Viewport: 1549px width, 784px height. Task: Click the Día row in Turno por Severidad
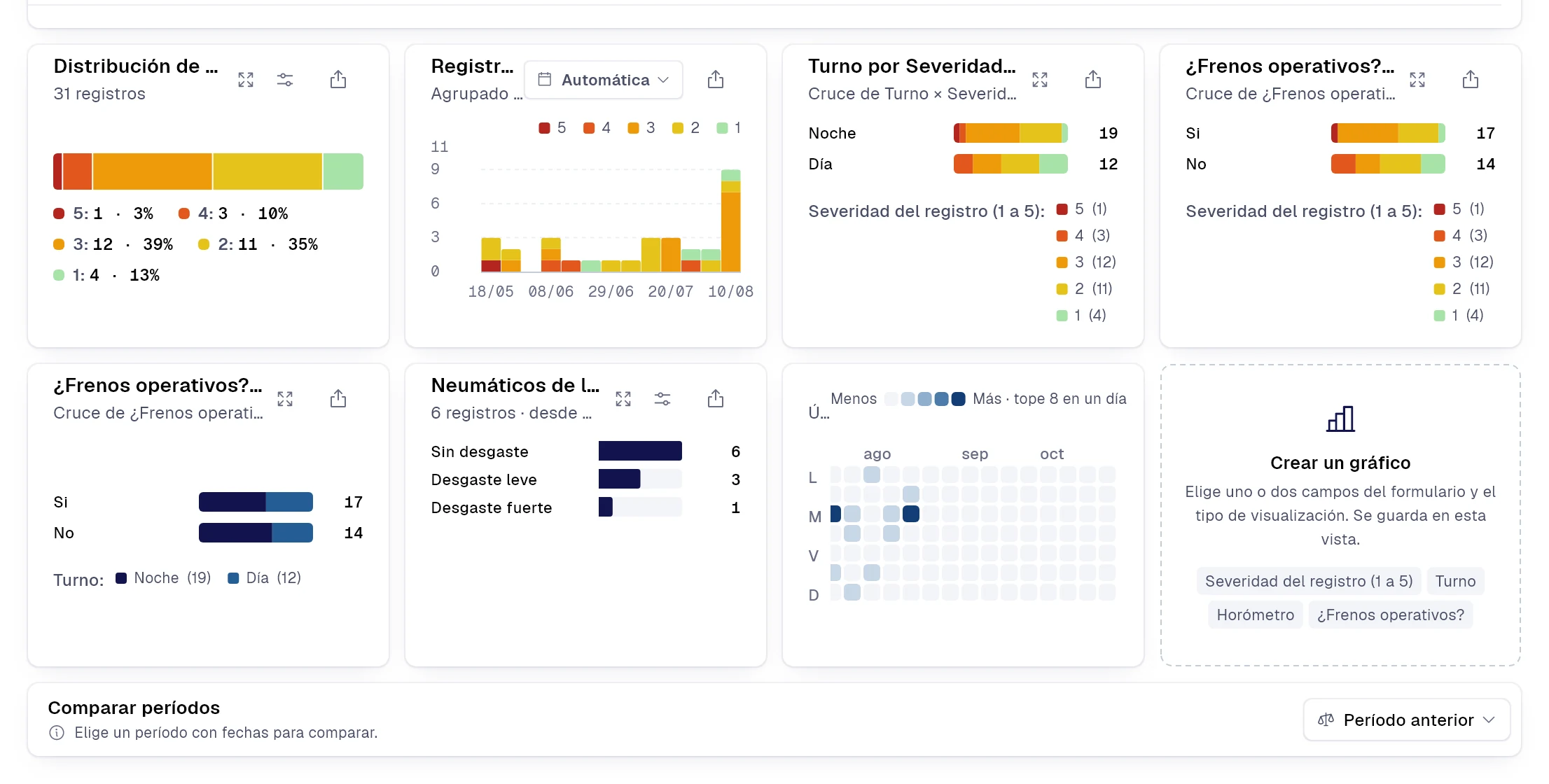(x=963, y=164)
